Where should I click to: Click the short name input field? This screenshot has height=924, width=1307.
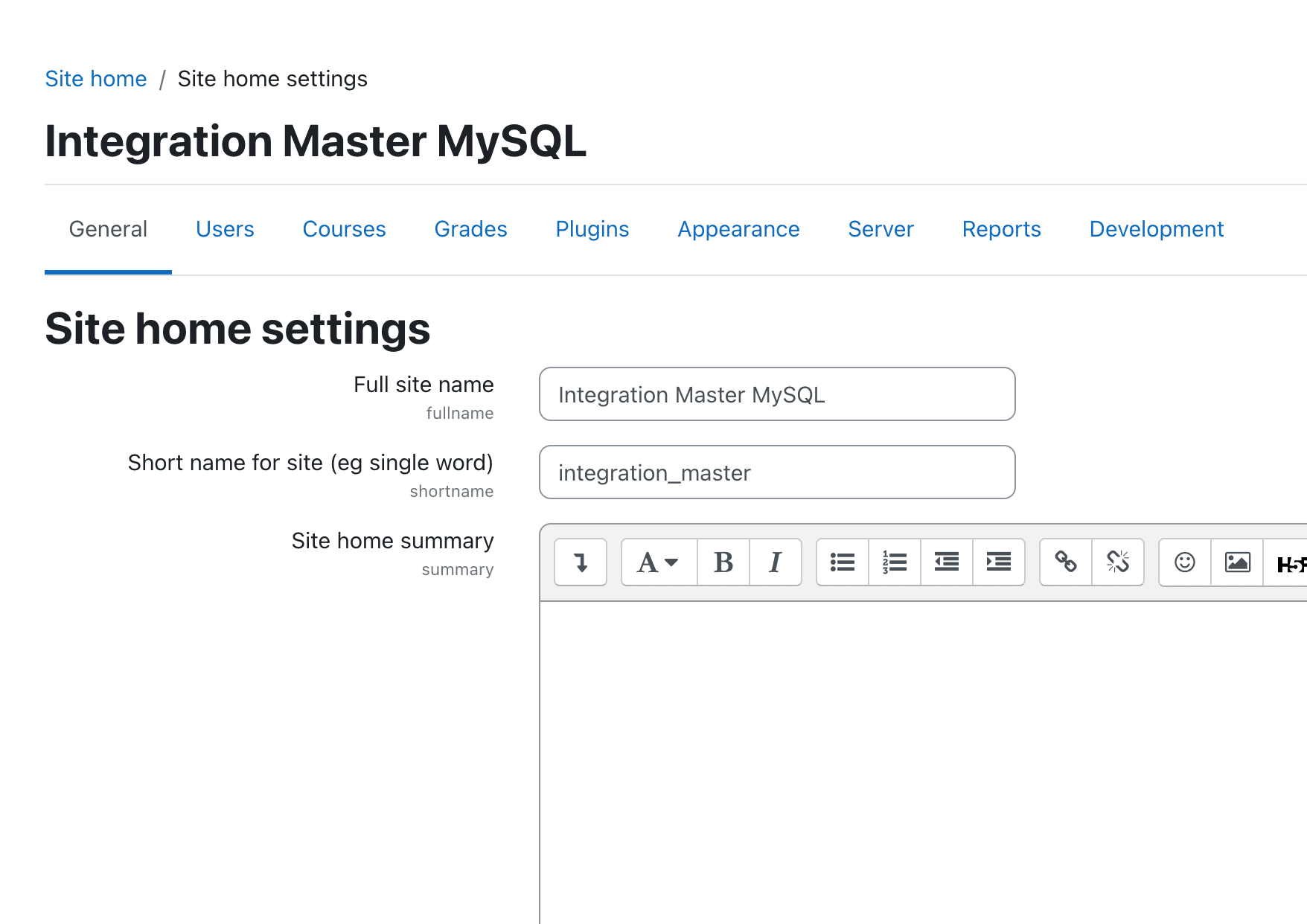[x=777, y=472]
